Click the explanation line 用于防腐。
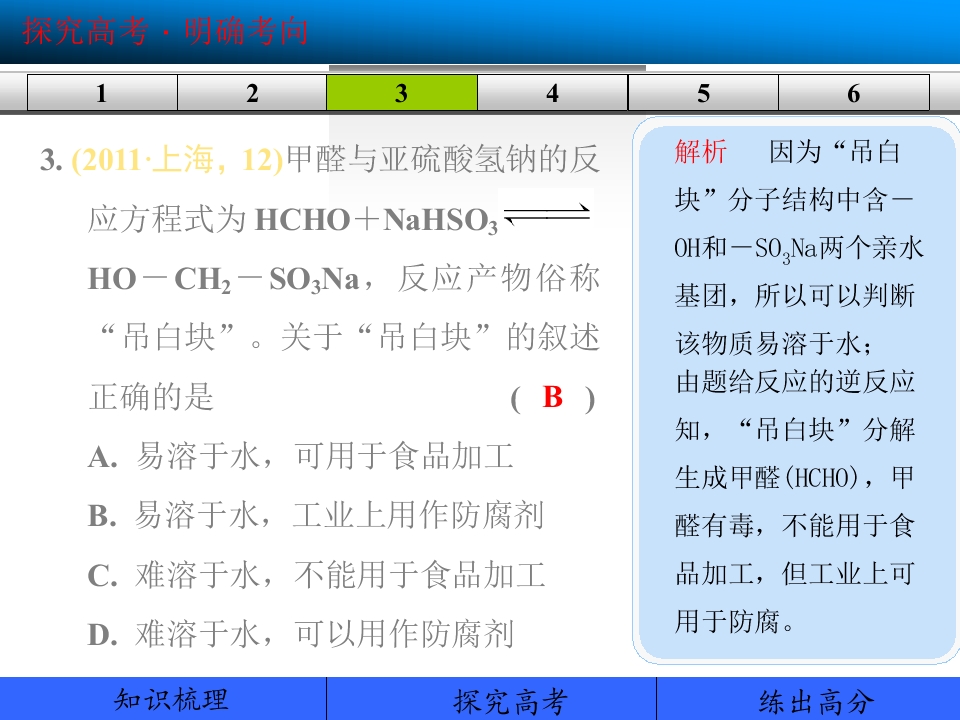Image resolution: width=960 pixels, height=720 pixels. [x=735, y=621]
